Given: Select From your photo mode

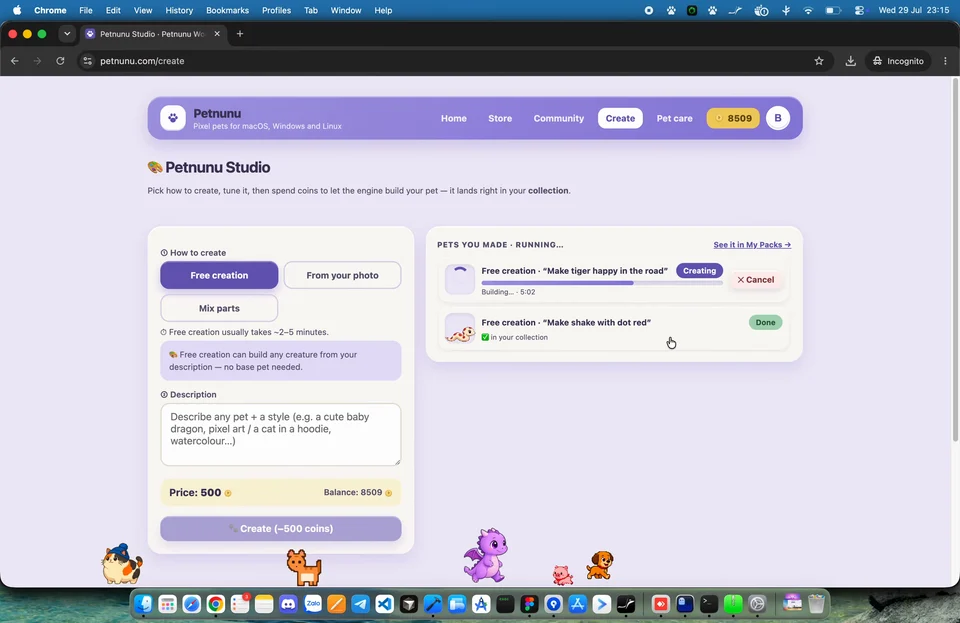Looking at the screenshot, I should 342,275.
